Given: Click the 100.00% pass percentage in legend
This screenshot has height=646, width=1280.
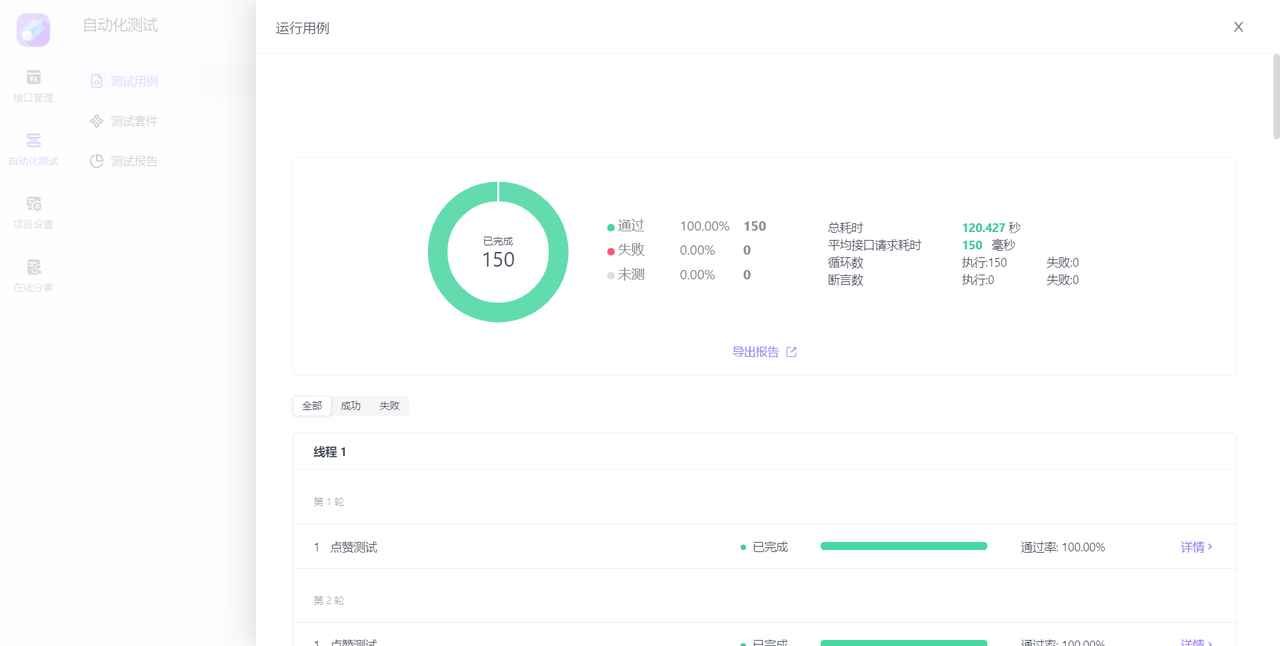Looking at the screenshot, I should [704, 226].
